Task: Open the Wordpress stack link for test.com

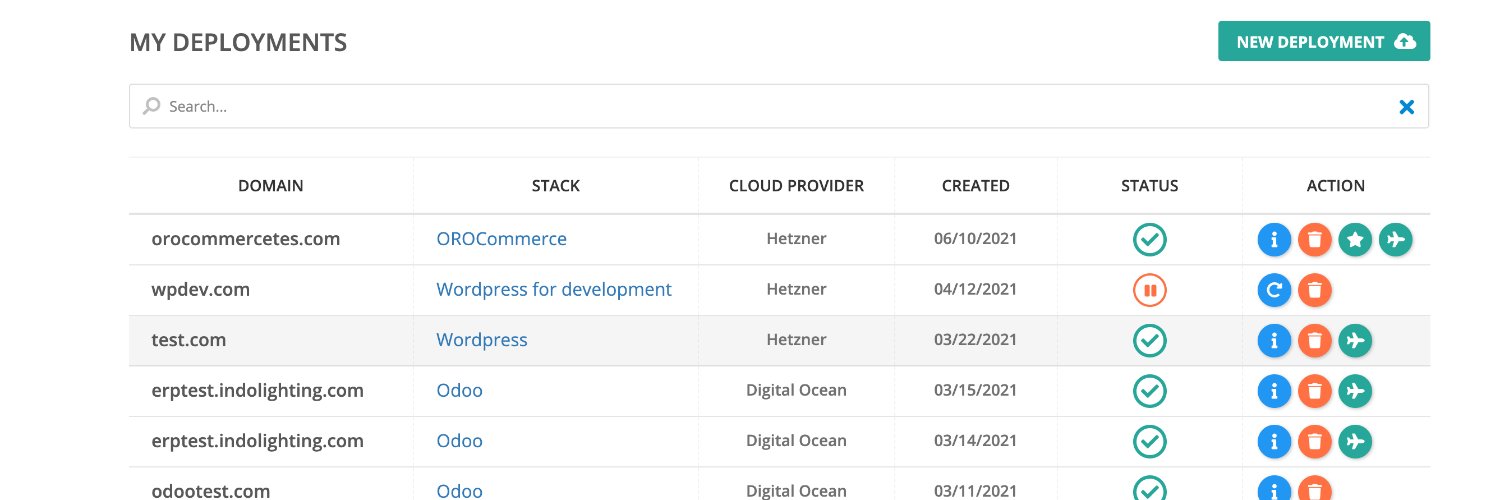Action: [x=482, y=340]
